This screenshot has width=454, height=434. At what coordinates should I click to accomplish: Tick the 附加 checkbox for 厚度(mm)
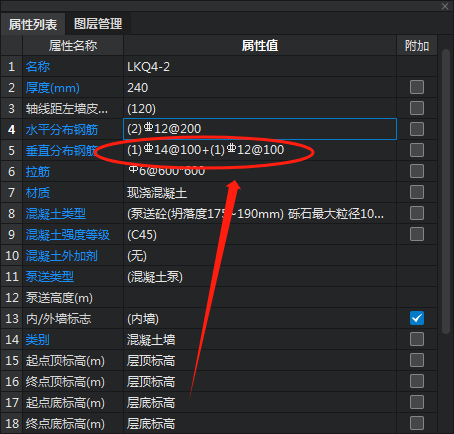click(417, 87)
